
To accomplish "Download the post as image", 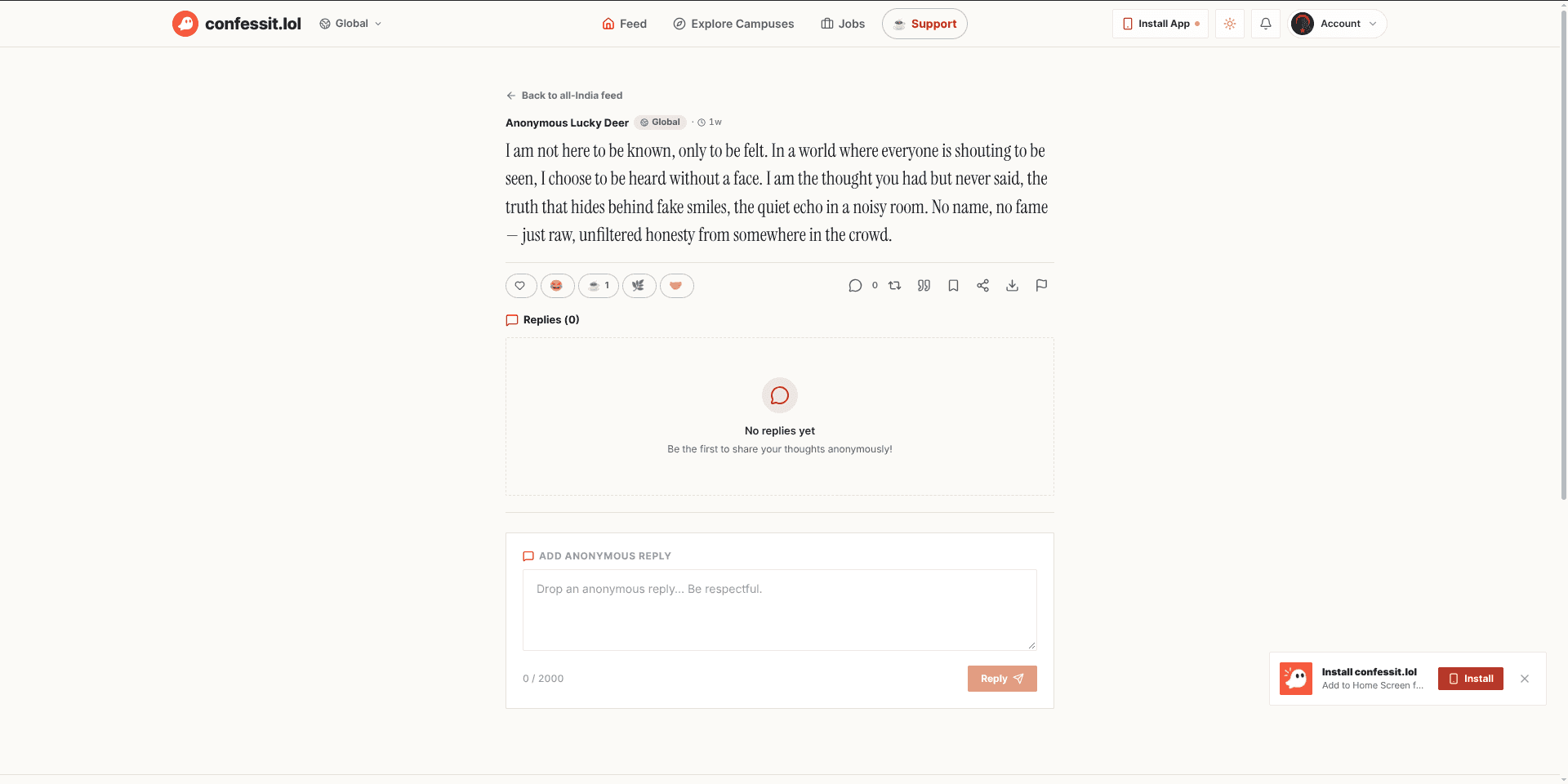I will (1012, 286).
